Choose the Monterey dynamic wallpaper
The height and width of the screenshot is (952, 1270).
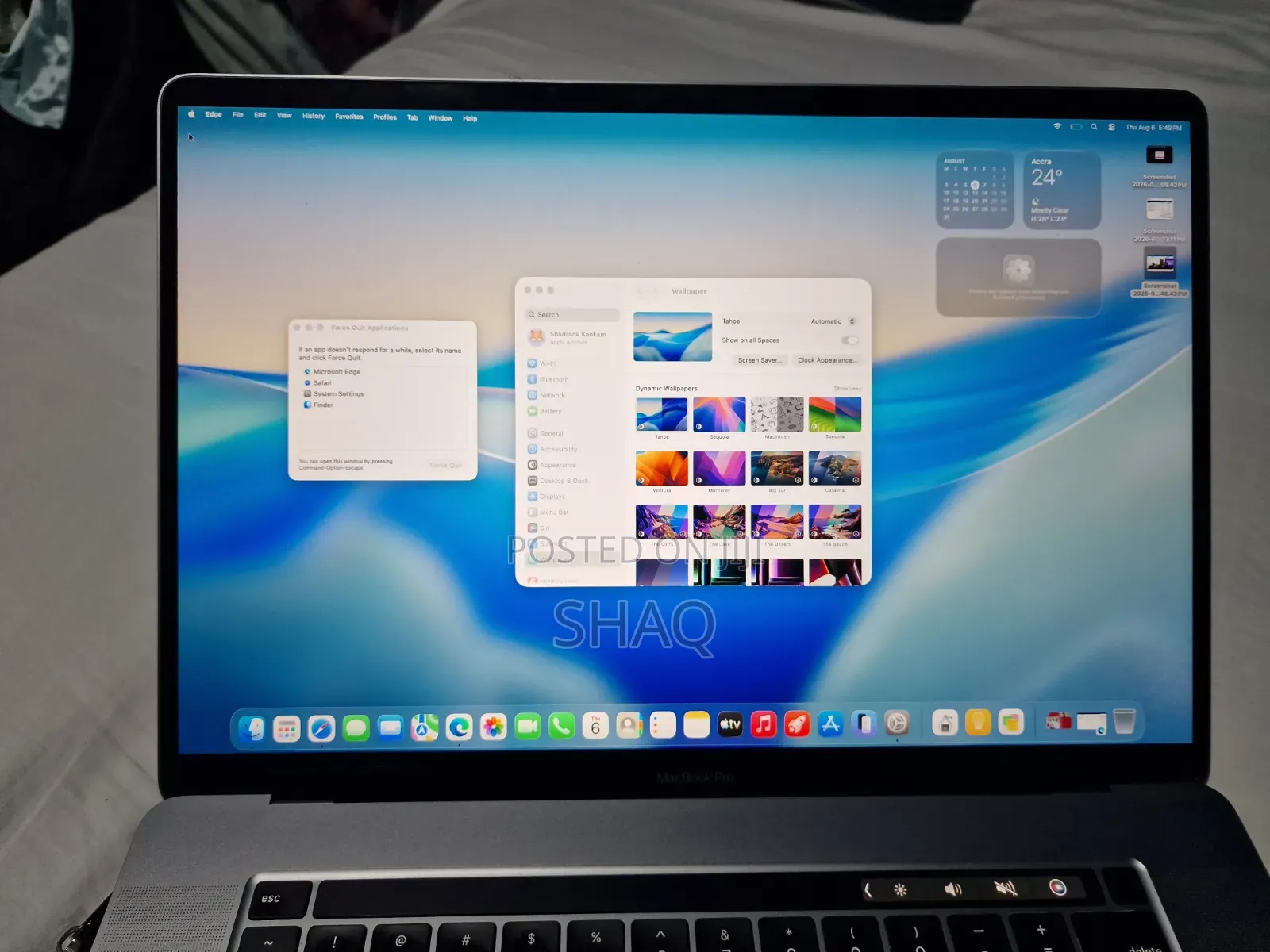(719, 468)
